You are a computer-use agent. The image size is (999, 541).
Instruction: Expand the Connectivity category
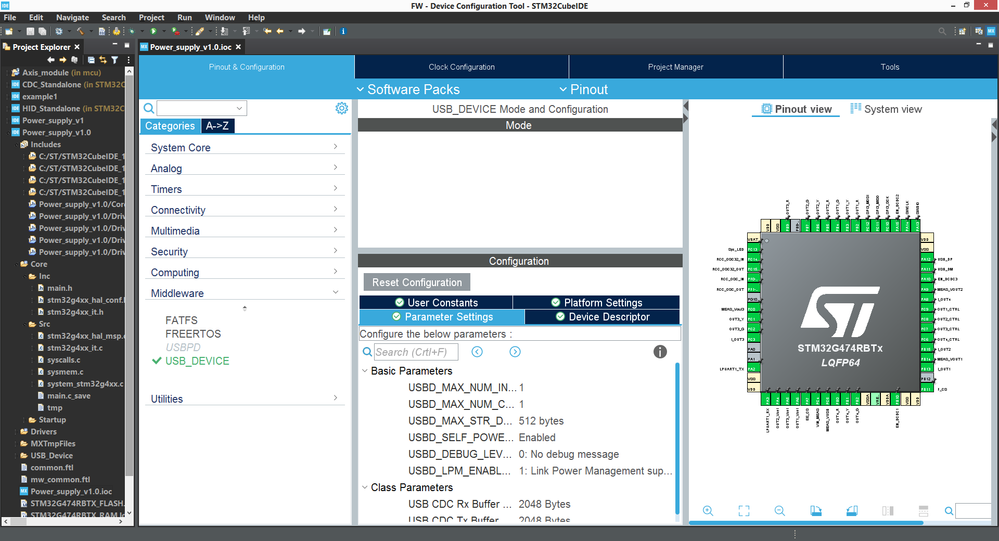pyautogui.click(x=245, y=210)
